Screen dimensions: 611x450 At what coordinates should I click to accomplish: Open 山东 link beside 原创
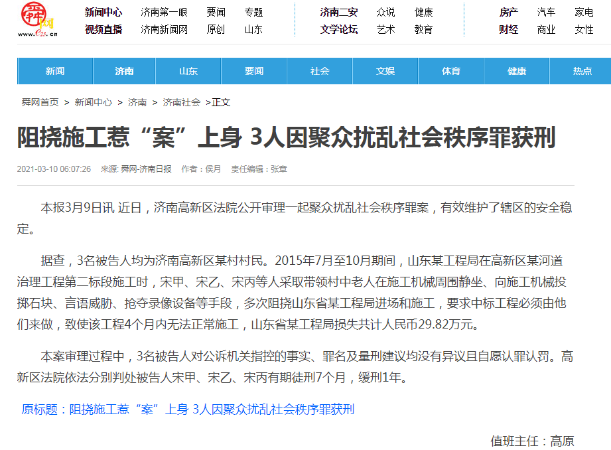[253, 30]
